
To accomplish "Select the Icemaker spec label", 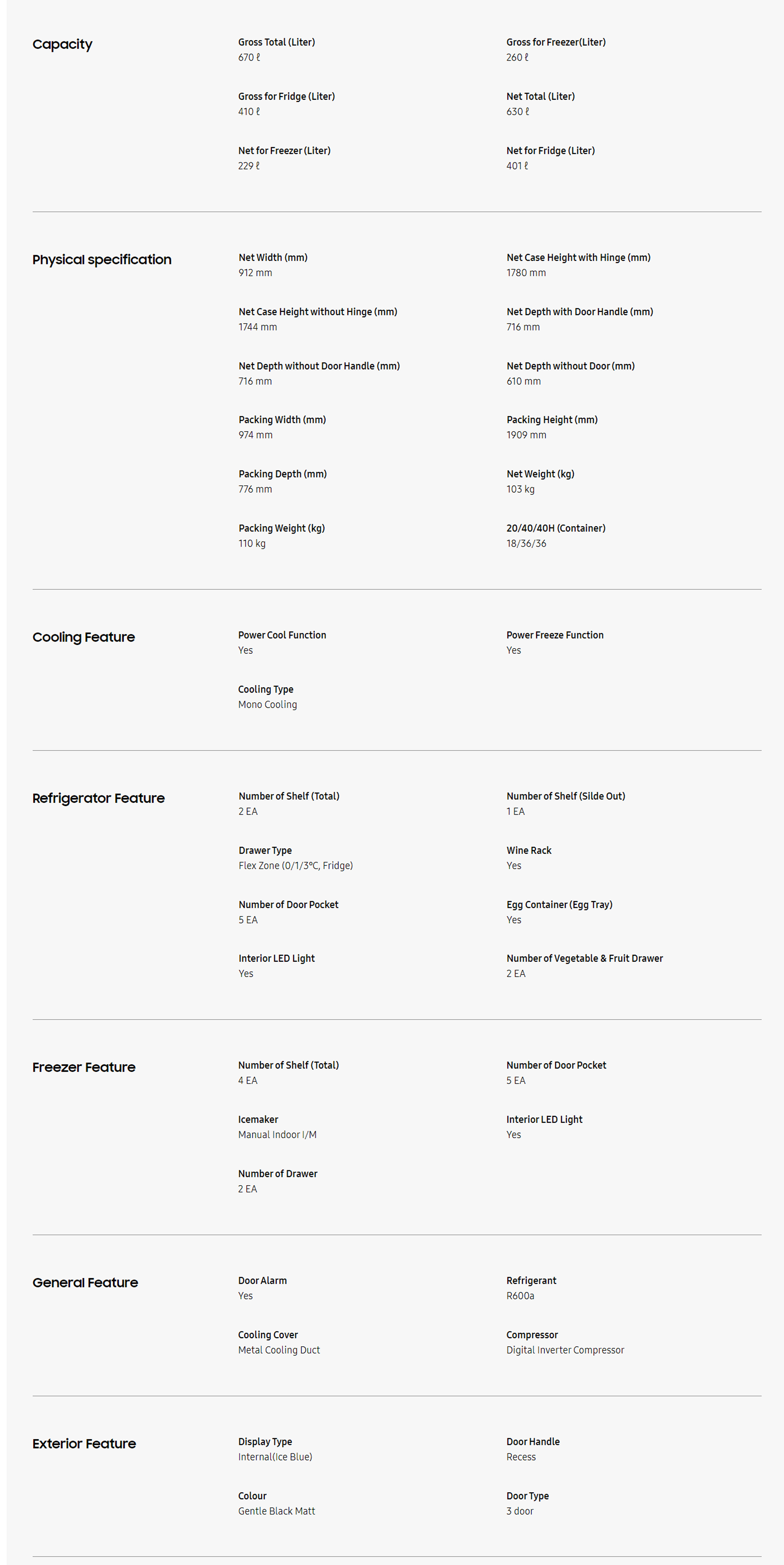I will coord(257,1119).
